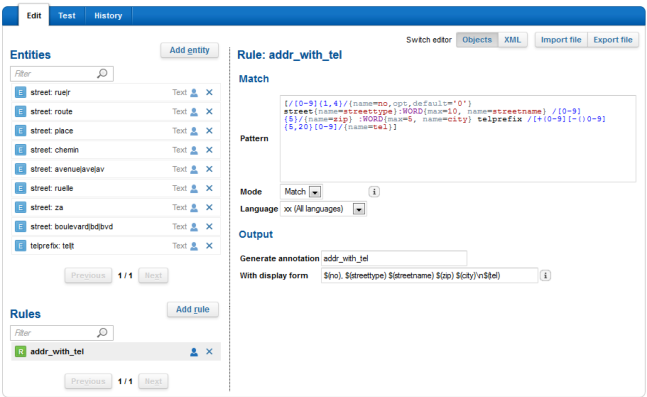This screenshot has width=647, height=397.
Task: Click user icon for 'street: boulevard|bd|bvd'
Action: (194, 227)
